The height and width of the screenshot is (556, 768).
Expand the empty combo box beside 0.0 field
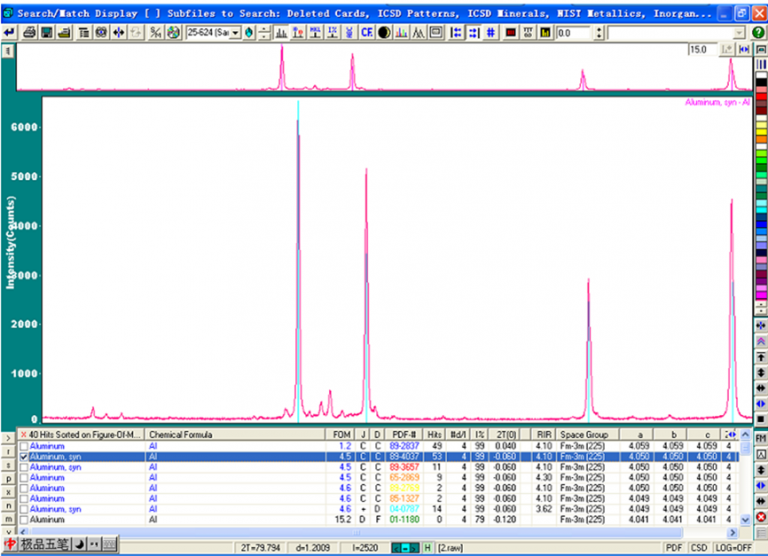click(x=740, y=33)
